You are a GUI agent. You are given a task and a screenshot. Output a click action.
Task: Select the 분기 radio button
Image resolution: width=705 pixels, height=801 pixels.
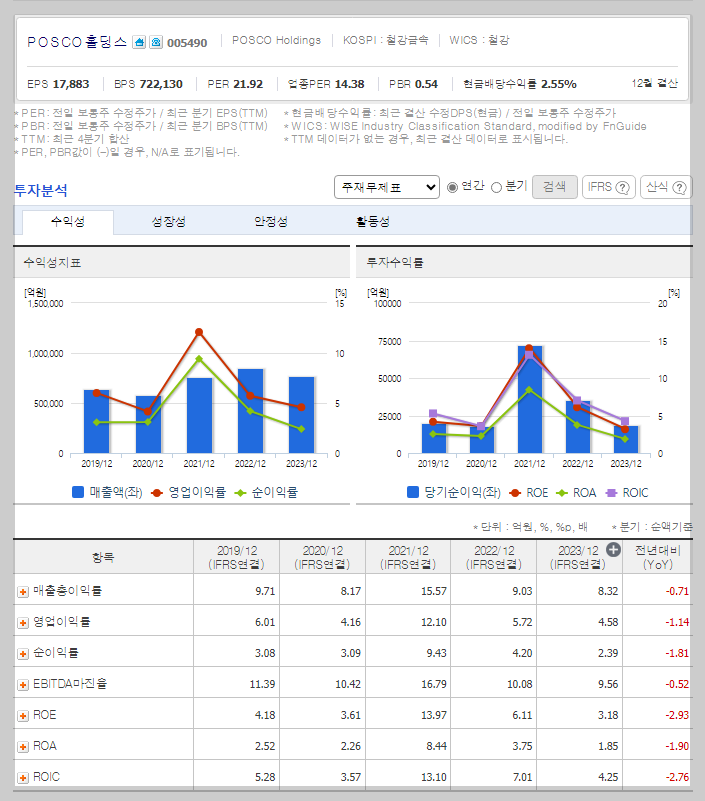pyautogui.click(x=496, y=187)
